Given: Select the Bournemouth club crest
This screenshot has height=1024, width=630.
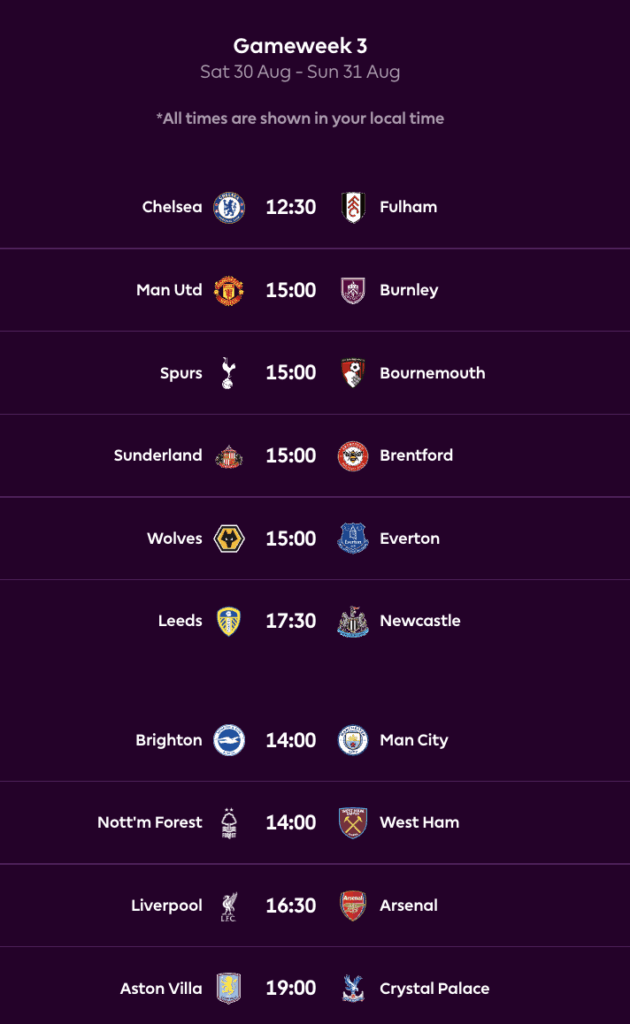Looking at the screenshot, I should [x=355, y=372].
